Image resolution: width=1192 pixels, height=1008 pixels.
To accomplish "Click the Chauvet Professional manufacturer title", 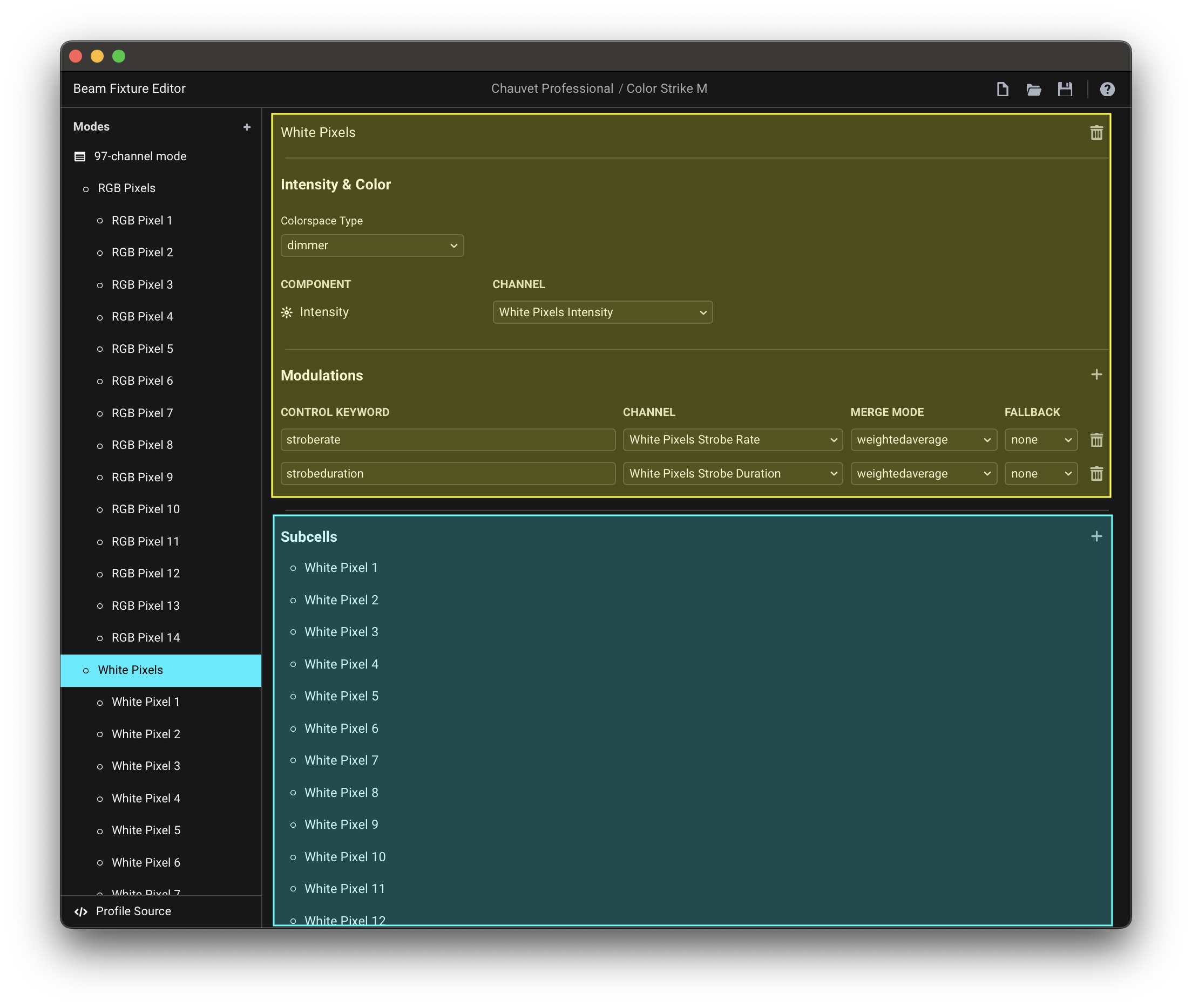I will 552,88.
